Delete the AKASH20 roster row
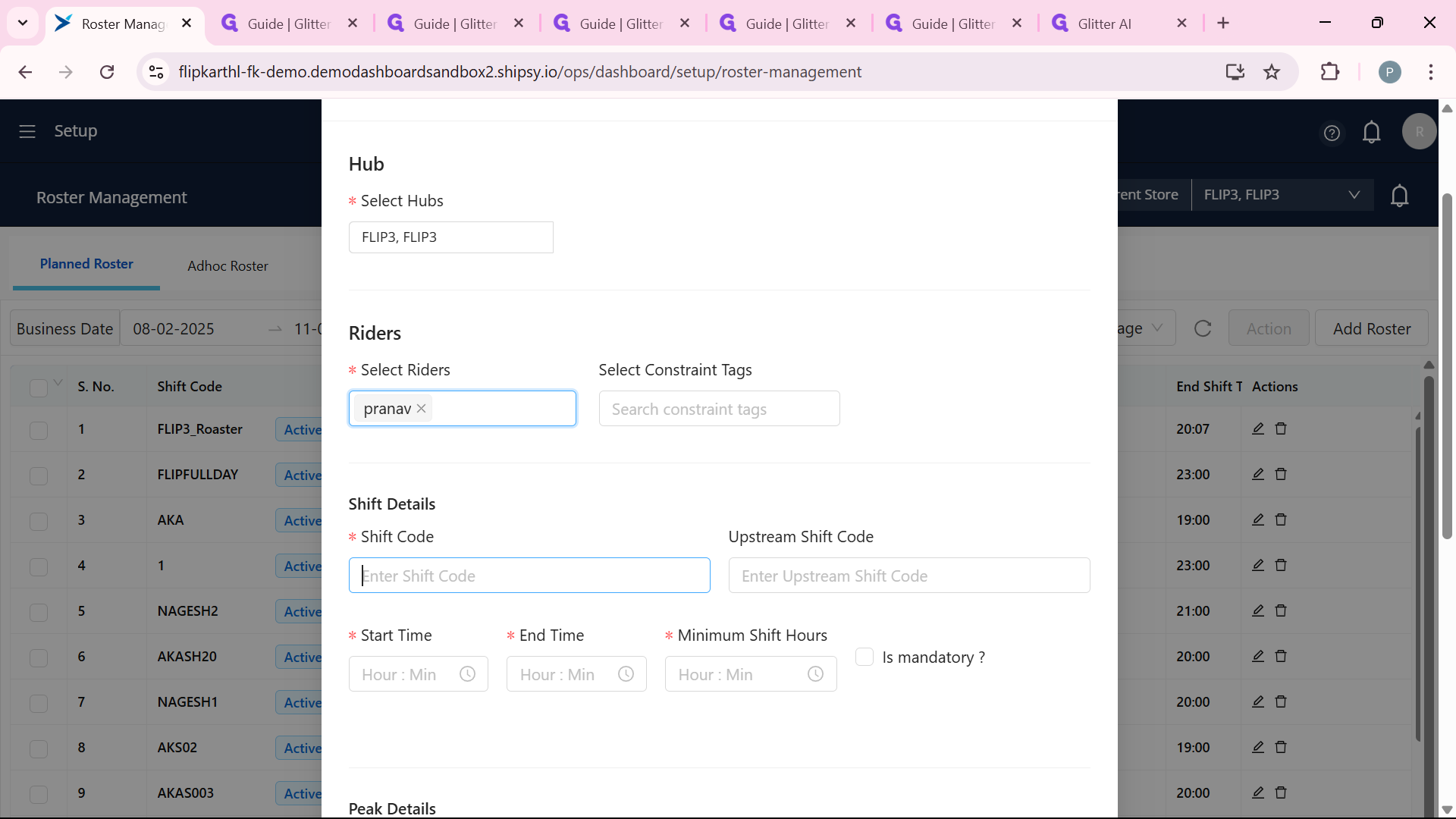1456x819 pixels. [x=1281, y=656]
